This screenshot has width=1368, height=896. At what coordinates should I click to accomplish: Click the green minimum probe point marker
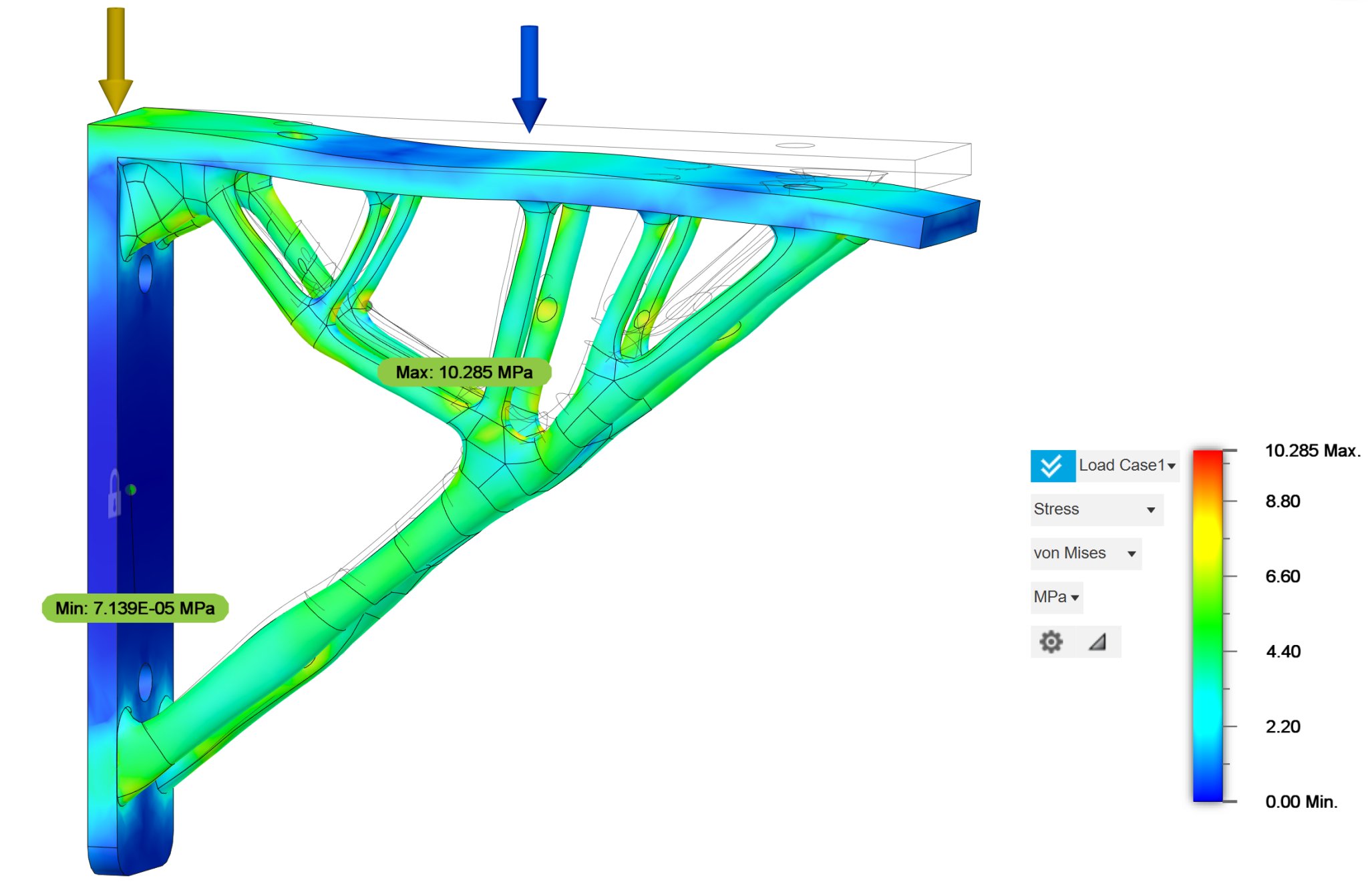point(131,489)
